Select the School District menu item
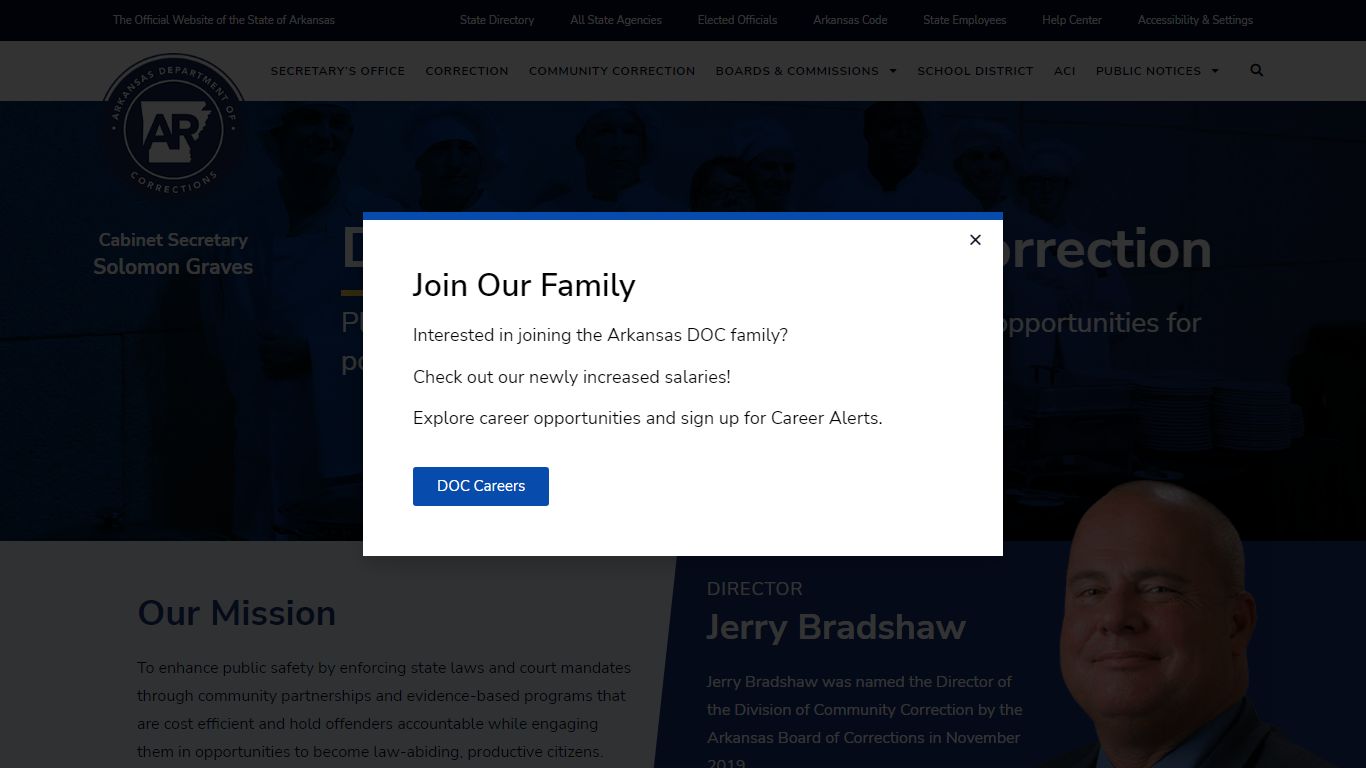 click(x=975, y=71)
